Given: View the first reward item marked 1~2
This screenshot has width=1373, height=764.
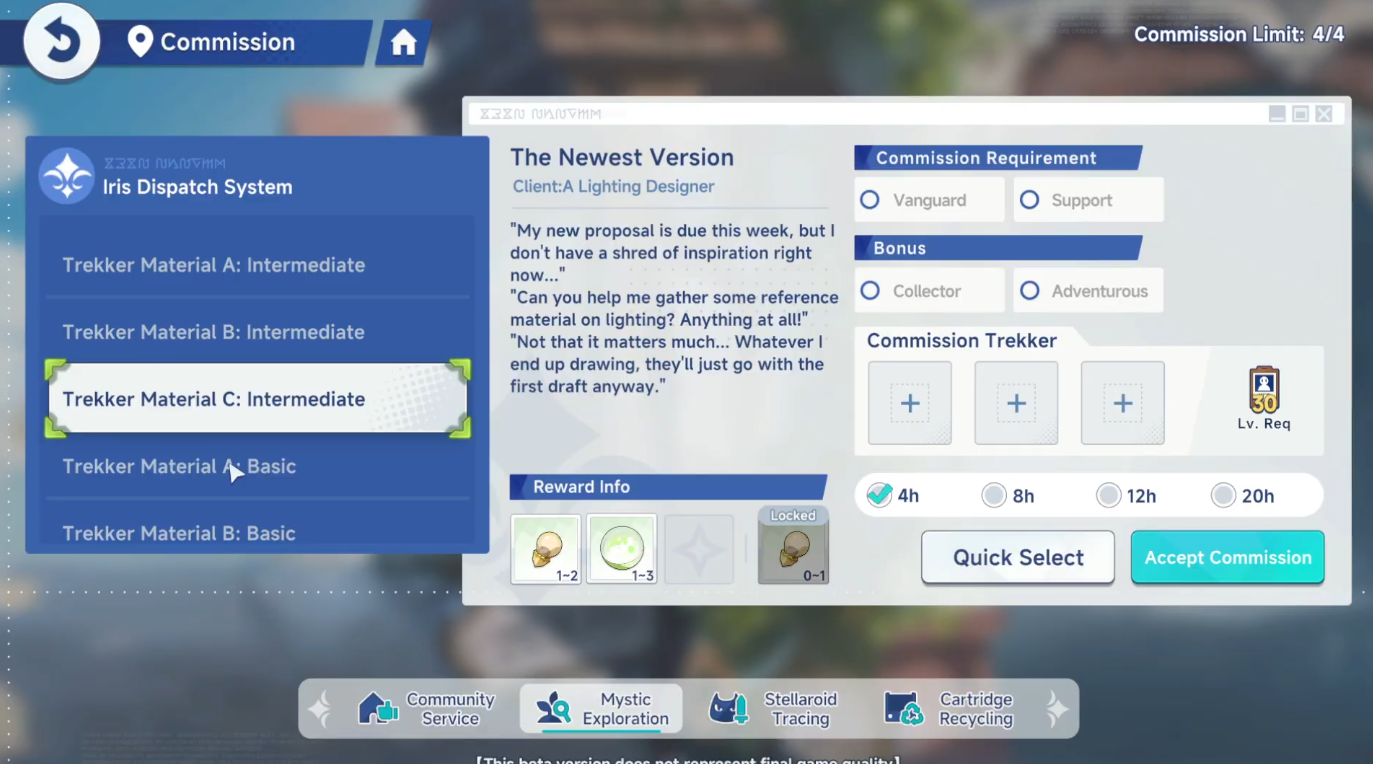Looking at the screenshot, I should pos(545,549).
